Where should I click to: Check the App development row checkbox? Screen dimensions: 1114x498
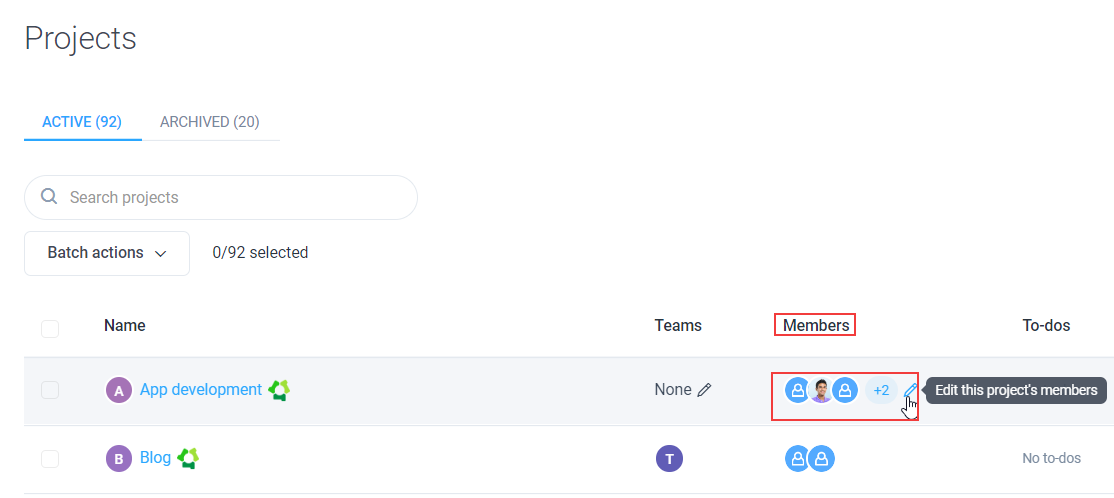coord(50,390)
